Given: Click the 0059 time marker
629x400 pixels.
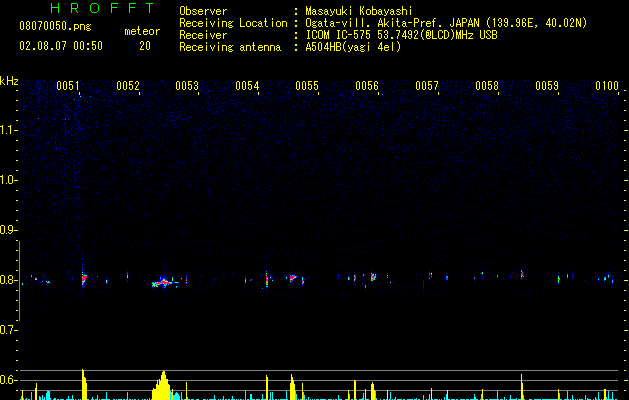Looking at the screenshot, I should click(x=547, y=85).
